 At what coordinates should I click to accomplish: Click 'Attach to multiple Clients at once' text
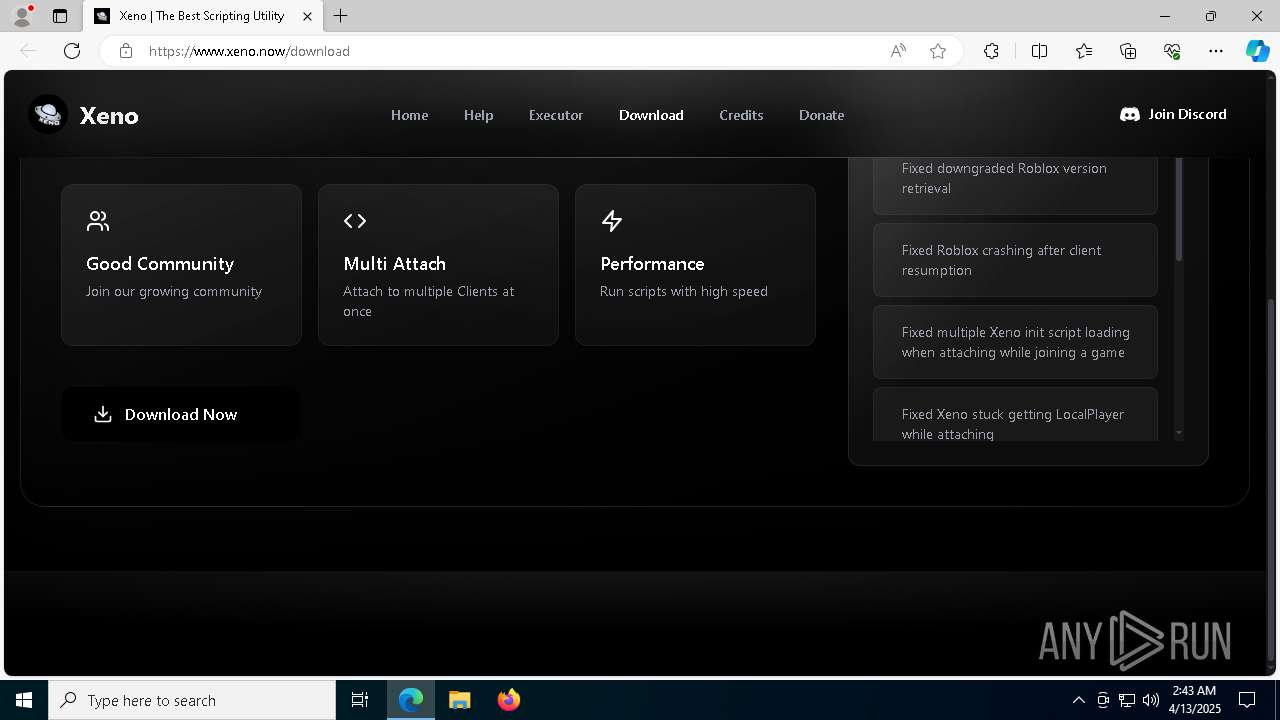tap(428, 301)
